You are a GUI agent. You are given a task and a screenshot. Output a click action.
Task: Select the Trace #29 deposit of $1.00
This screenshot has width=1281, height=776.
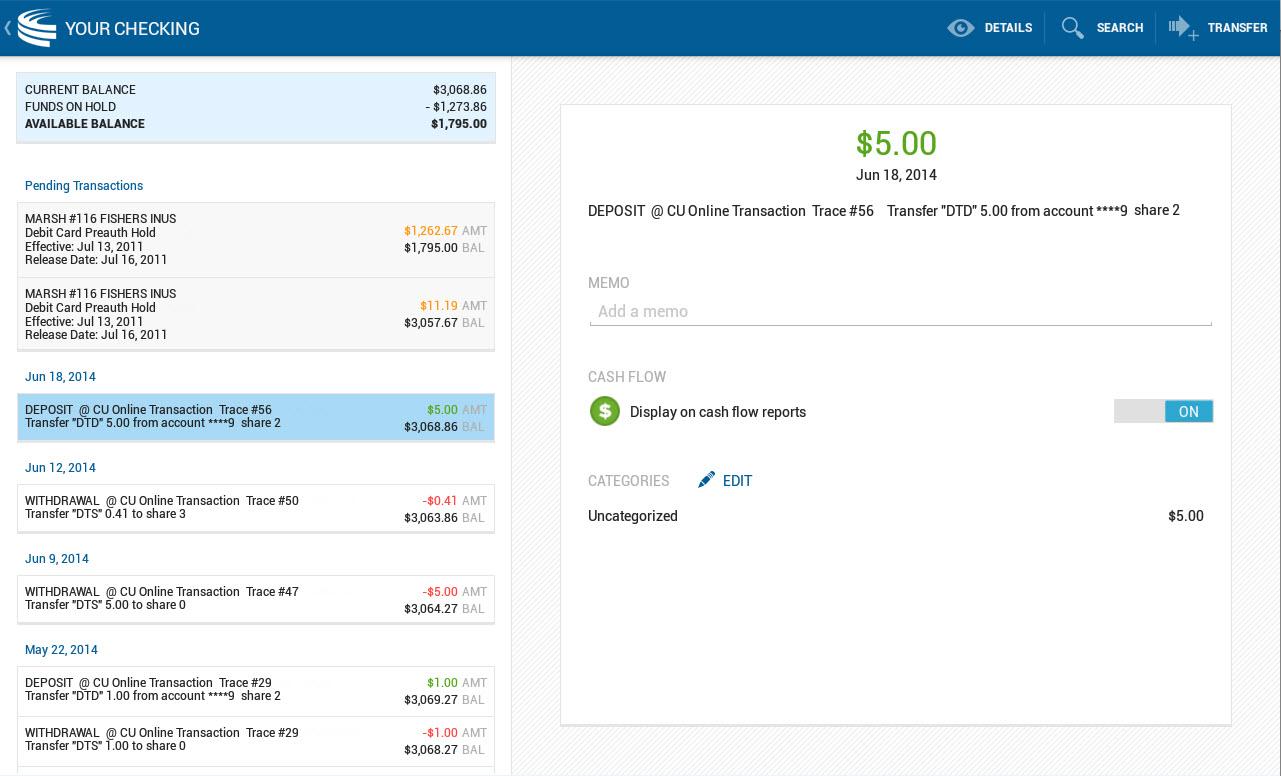point(256,690)
